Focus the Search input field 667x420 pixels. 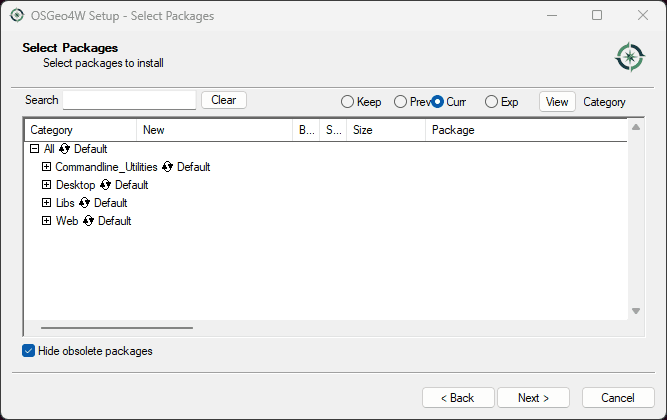(x=129, y=100)
